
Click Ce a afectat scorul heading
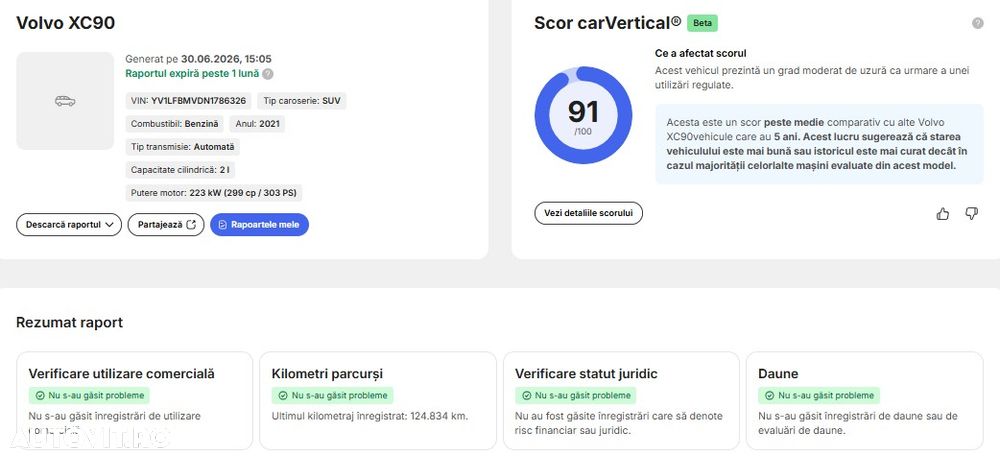(x=700, y=54)
